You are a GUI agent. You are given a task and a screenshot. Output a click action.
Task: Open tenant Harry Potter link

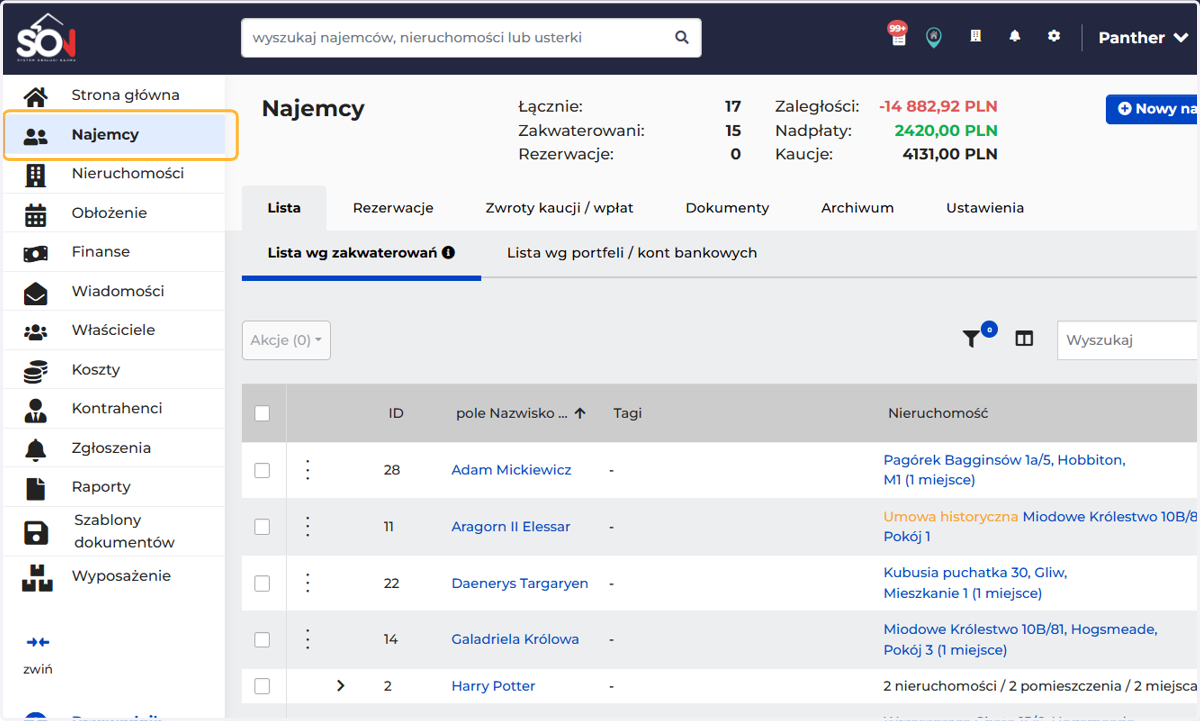pos(493,686)
